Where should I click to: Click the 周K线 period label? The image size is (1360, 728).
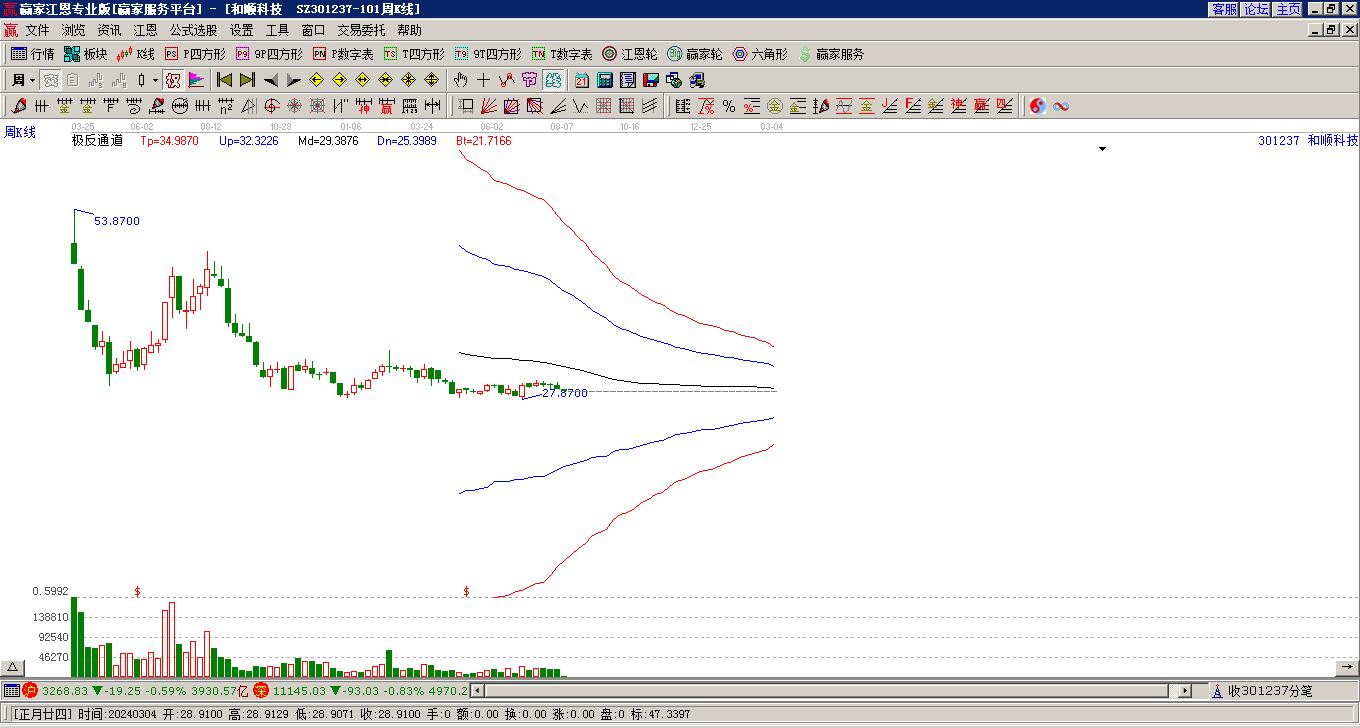[x=20, y=132]
